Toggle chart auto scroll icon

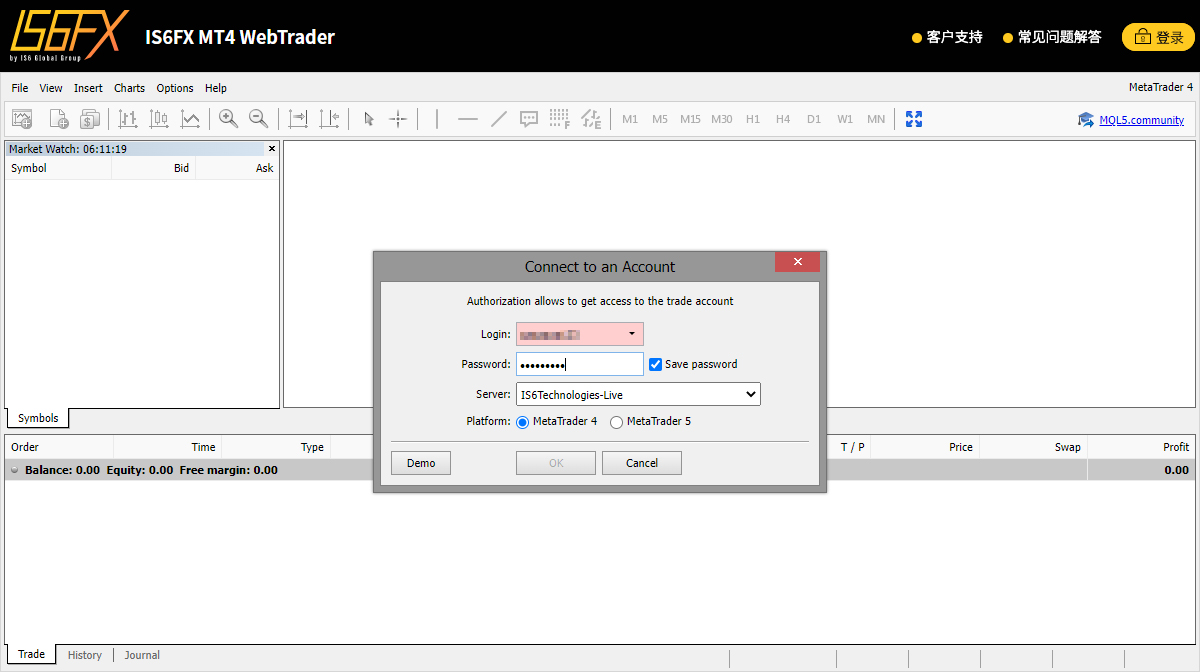pos(298,119)
